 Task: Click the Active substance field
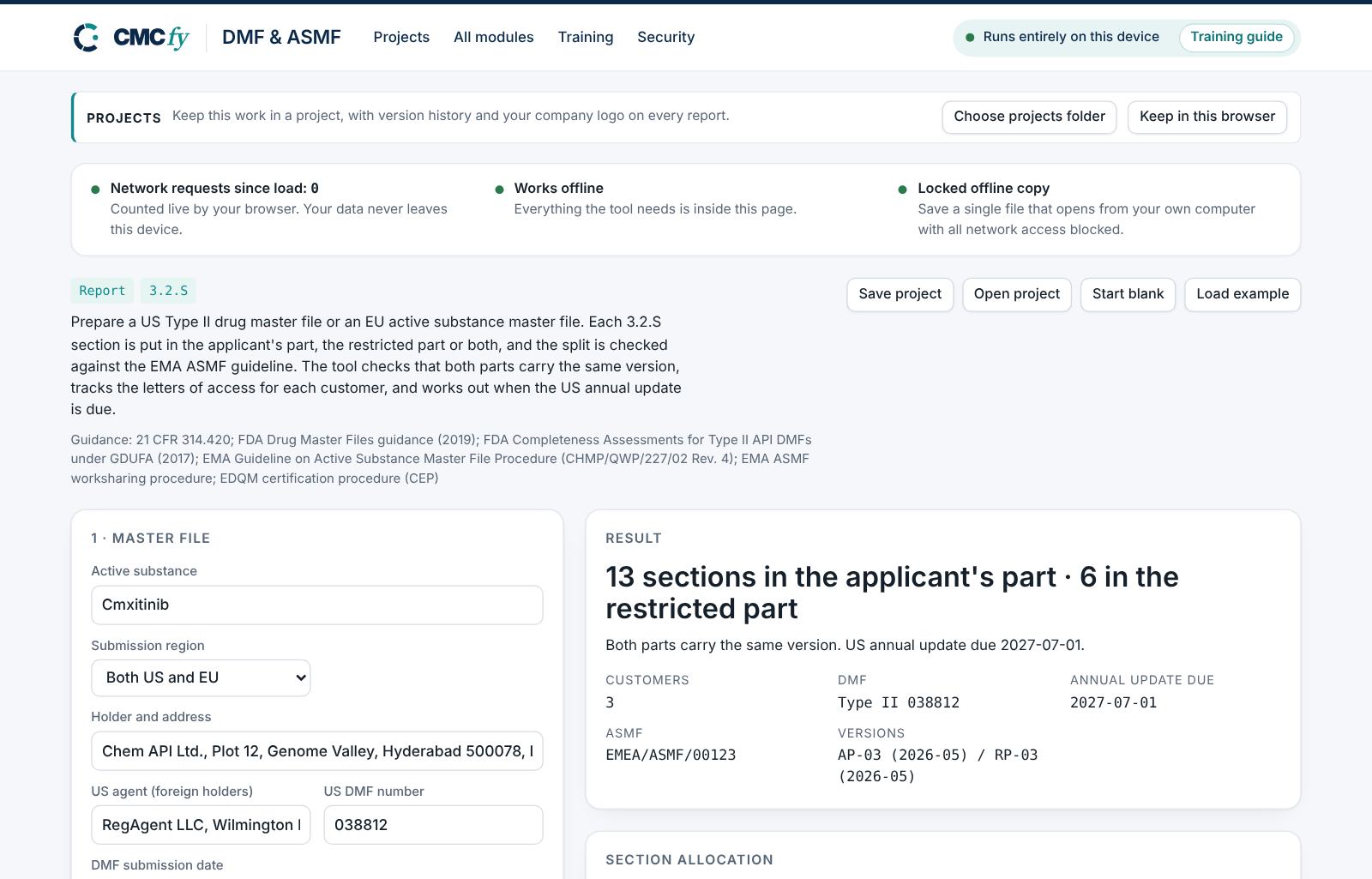(x=316, y=605)
